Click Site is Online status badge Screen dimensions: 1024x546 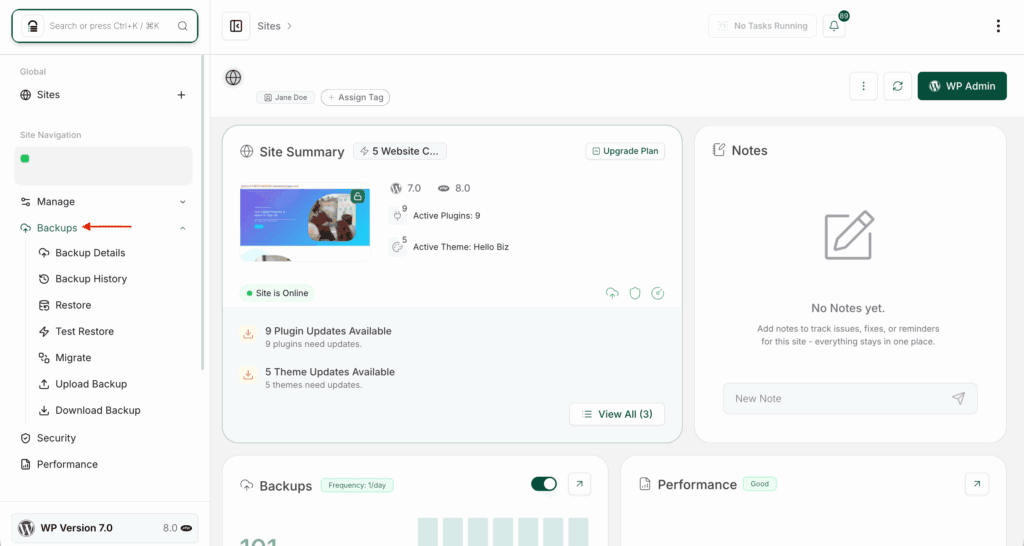click(277, 293)
